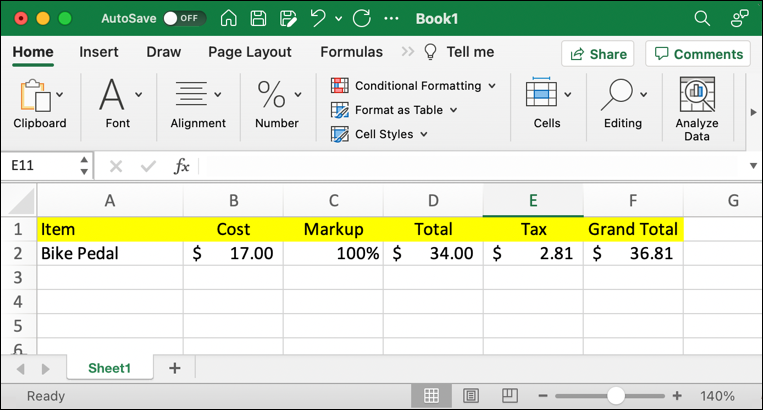Expand the formula bar arrow
Image resolution: width=763 pixels, height=410 pixels.
(753, 166)
